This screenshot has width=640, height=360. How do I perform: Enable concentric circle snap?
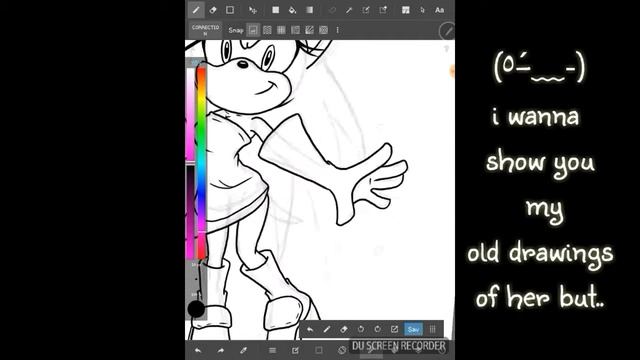click(323, 30)
